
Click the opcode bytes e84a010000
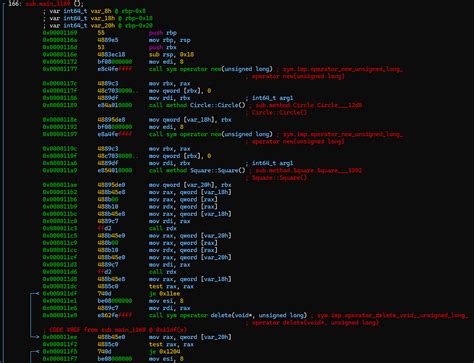pyautogui.click(x=115, y=105)
